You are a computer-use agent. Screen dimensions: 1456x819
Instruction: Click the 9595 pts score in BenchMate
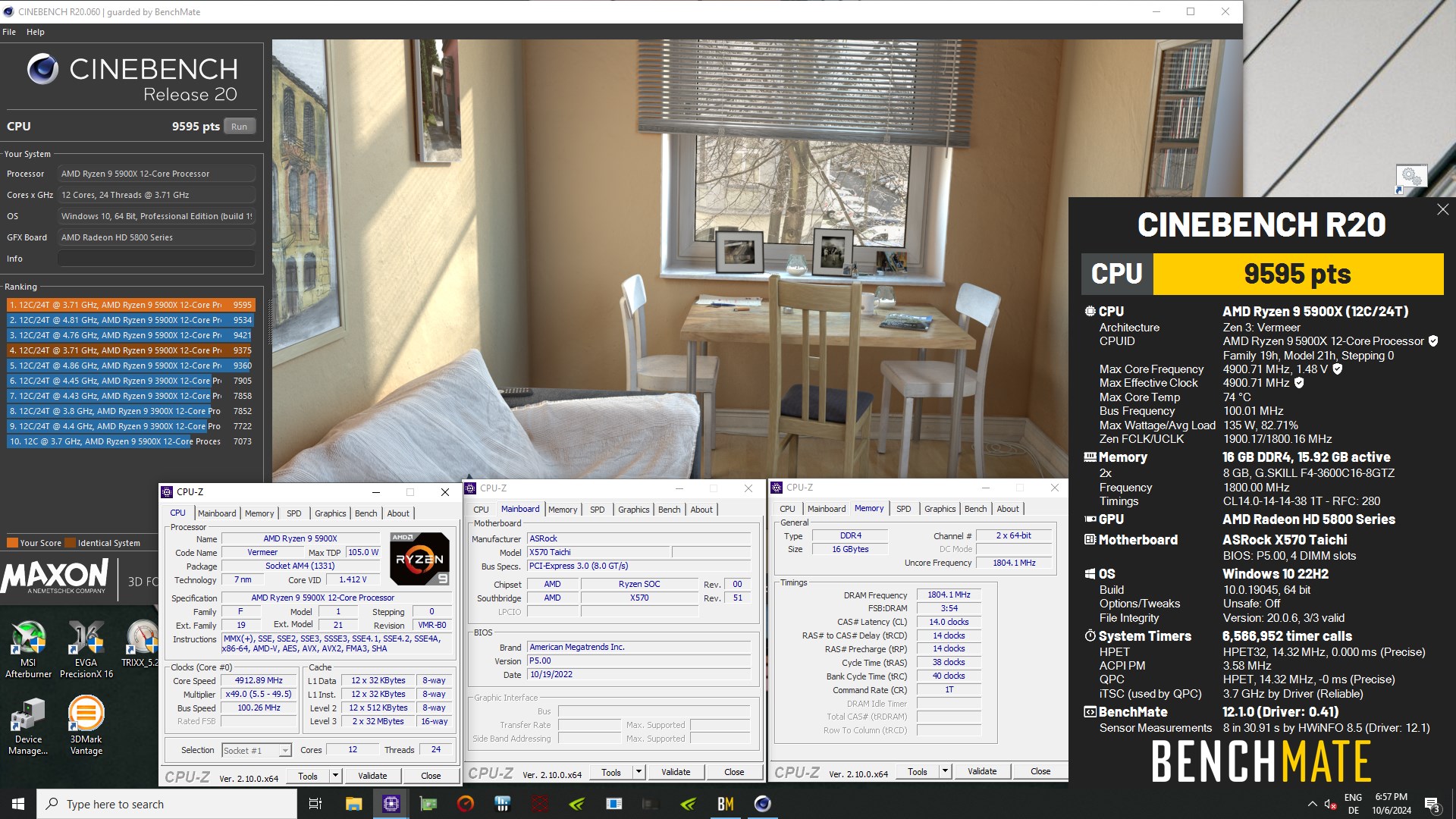coord(1298,274)
